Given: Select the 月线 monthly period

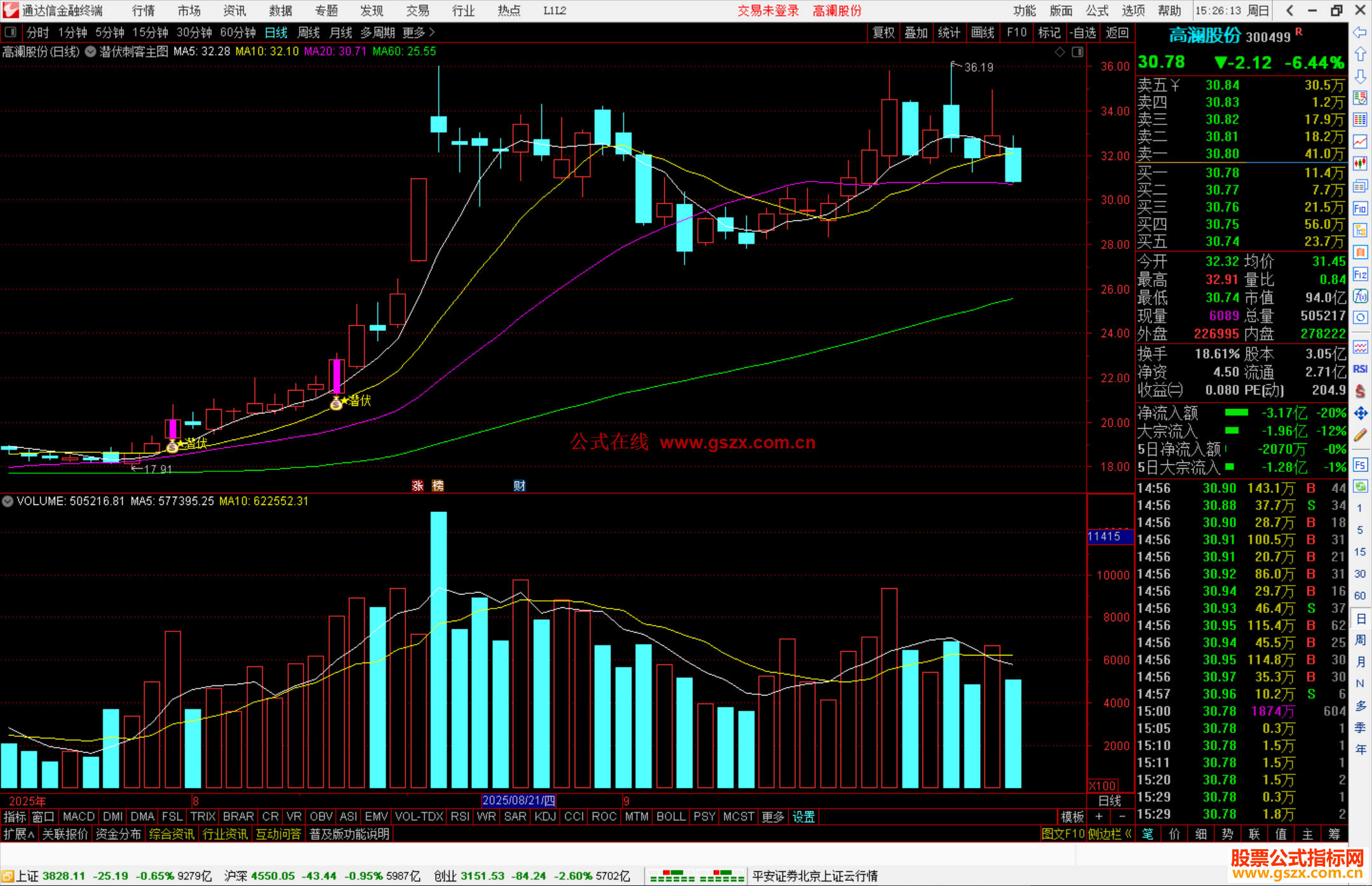Looking at the screenshot, I should pos(340,32).
